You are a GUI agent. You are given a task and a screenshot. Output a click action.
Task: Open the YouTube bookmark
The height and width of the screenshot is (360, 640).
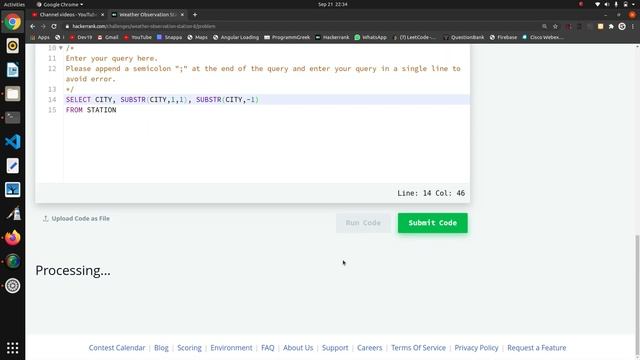[x=138, y=37]
